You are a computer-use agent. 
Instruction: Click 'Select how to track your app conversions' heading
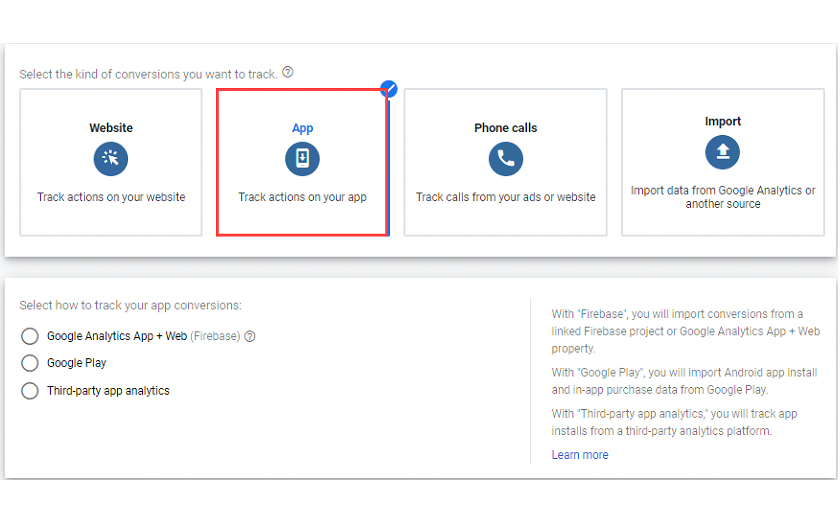131,305
